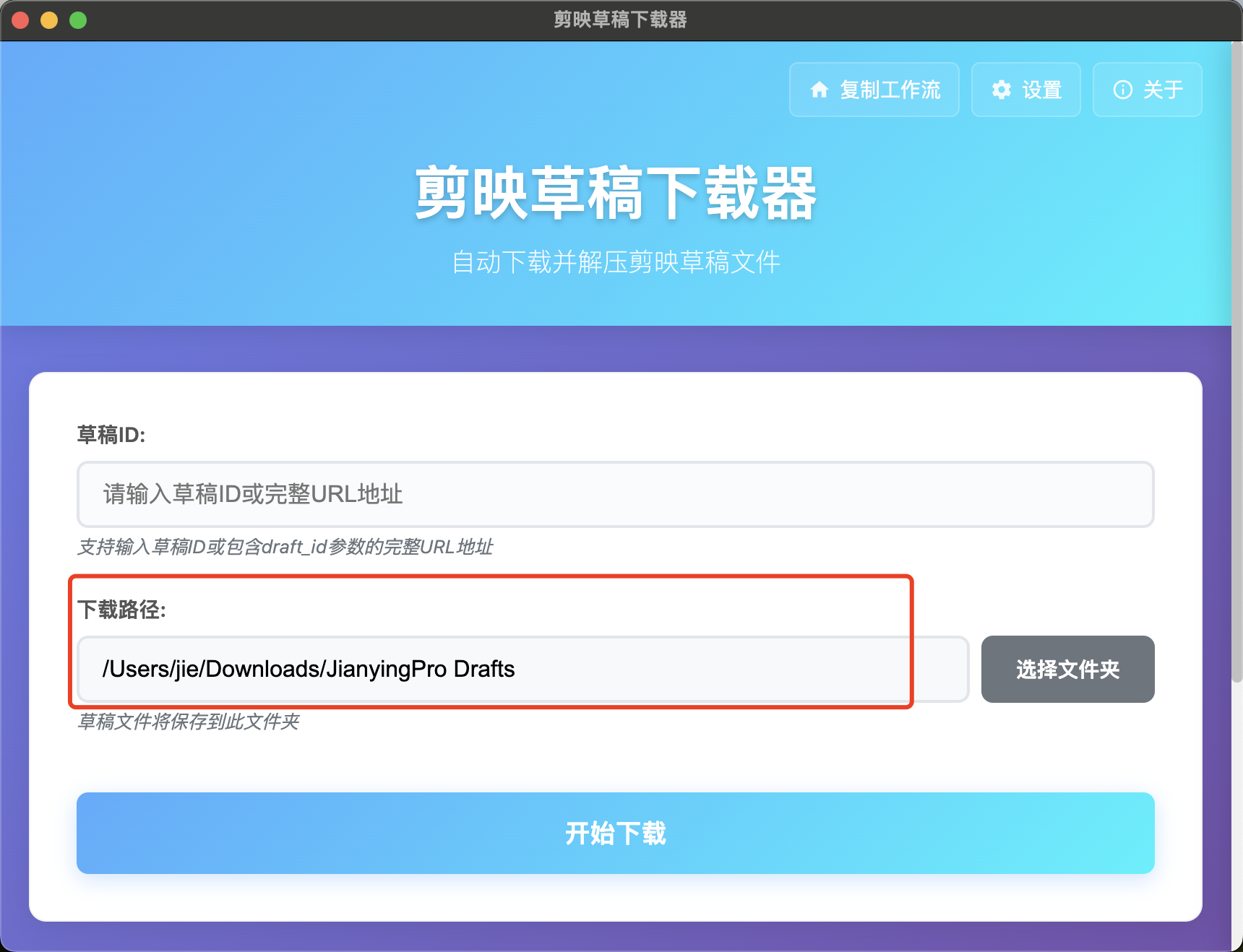1243x952 pixels.
Task: Maximize the window with the green button
Action: pyautogui.click(x=78, y=20)
